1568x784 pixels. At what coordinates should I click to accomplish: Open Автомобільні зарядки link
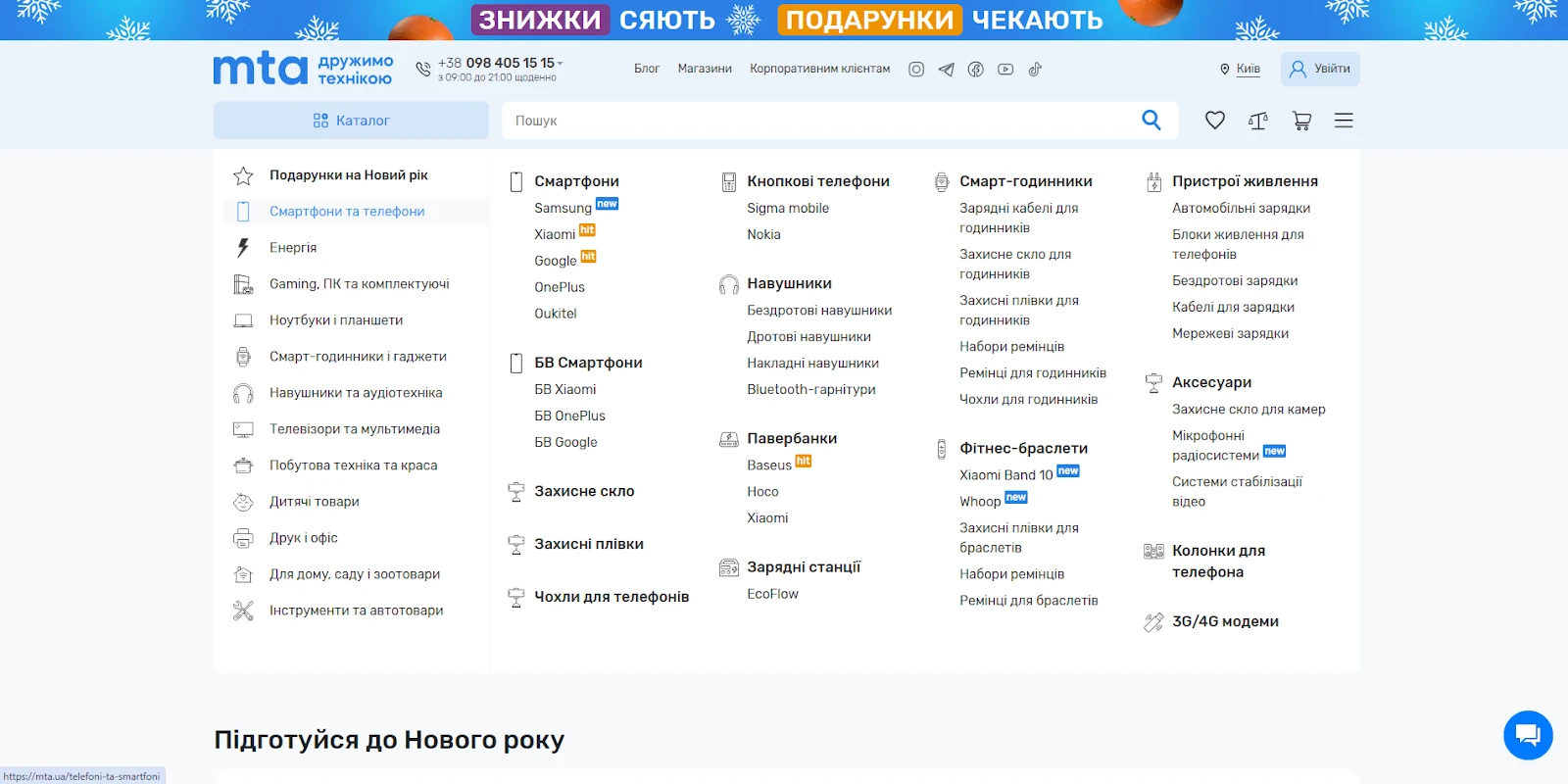point(1241,208)
